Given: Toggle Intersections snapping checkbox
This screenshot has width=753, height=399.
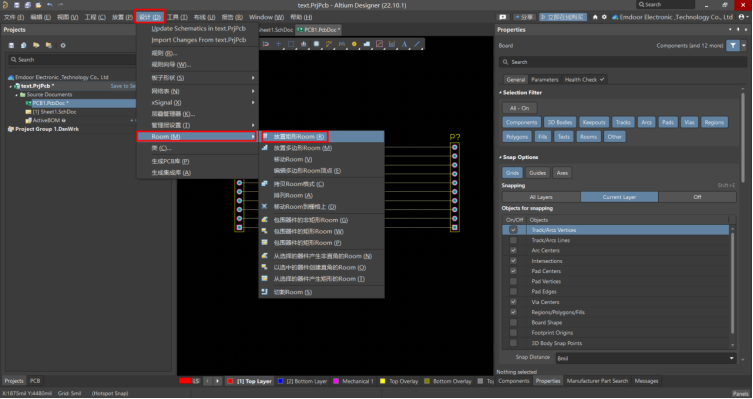Looking at the screenshot, I should [x=513, y=261].
